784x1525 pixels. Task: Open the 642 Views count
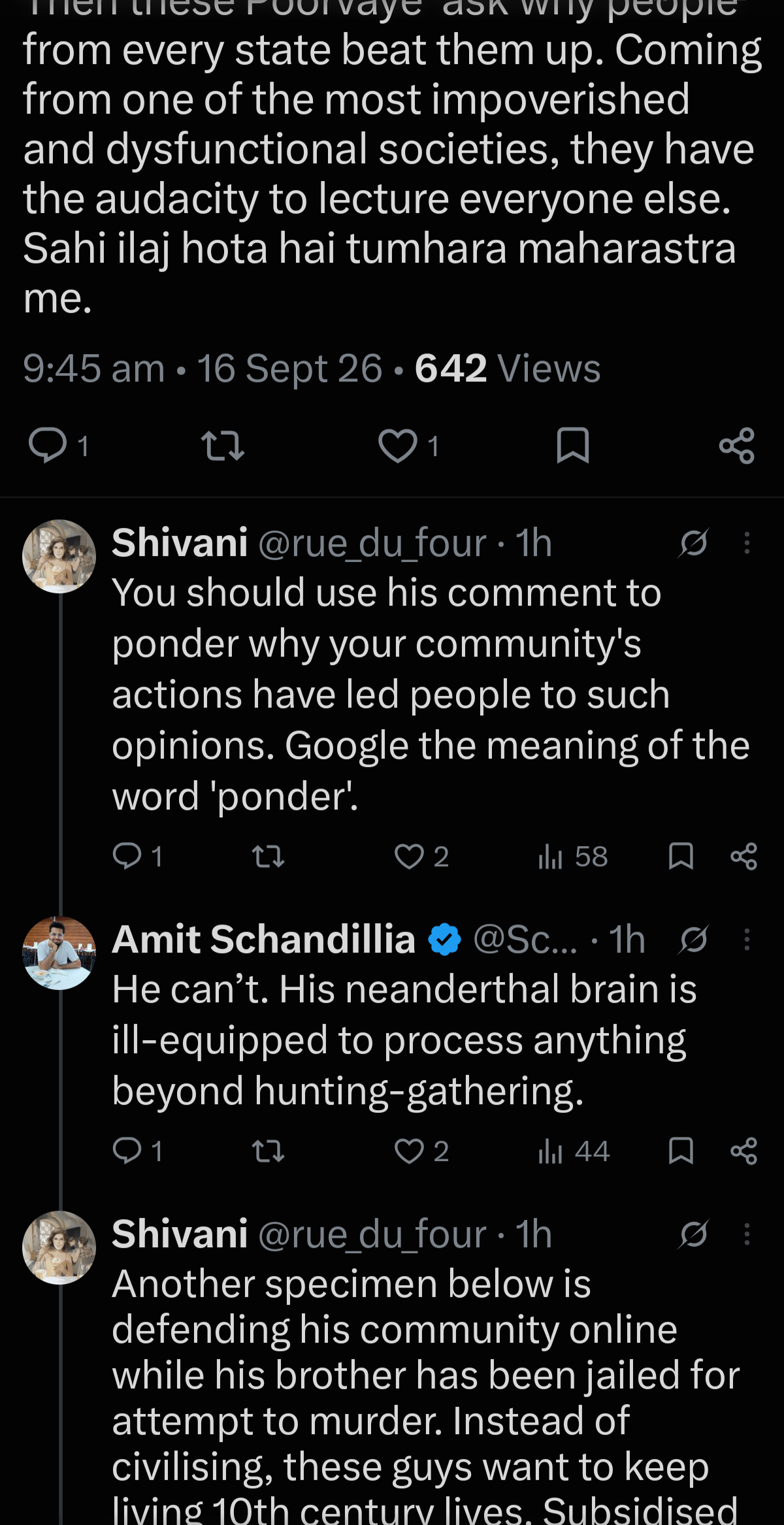click(507, 368)
